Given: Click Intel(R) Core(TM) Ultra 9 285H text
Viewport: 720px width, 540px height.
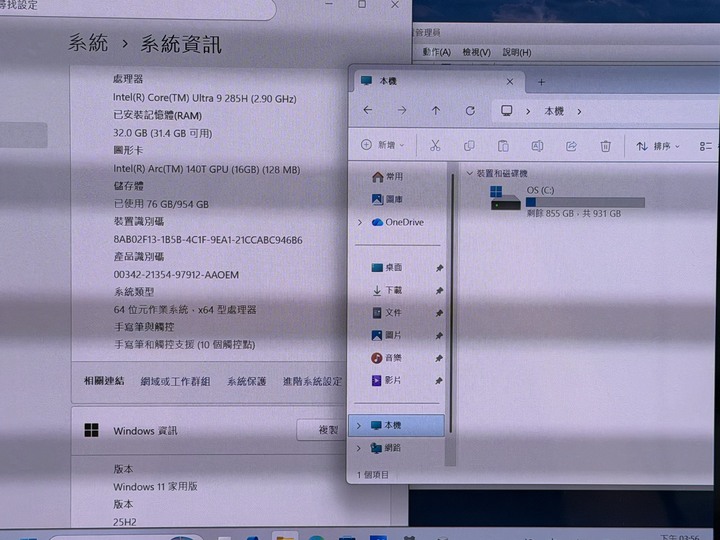Looking at the screenshot, I should click(x=204, y=98).
